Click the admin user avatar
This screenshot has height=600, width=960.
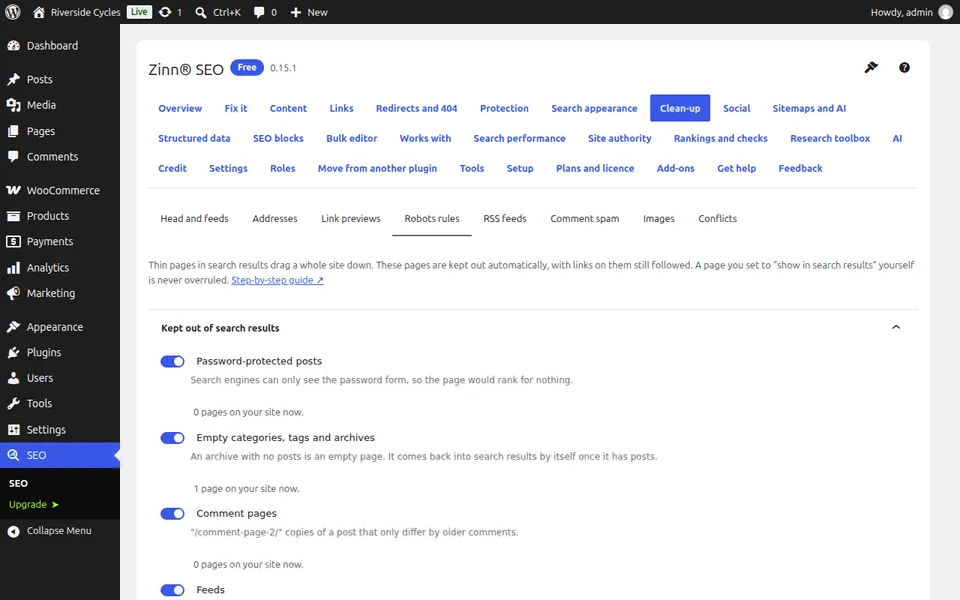[946, 12]
